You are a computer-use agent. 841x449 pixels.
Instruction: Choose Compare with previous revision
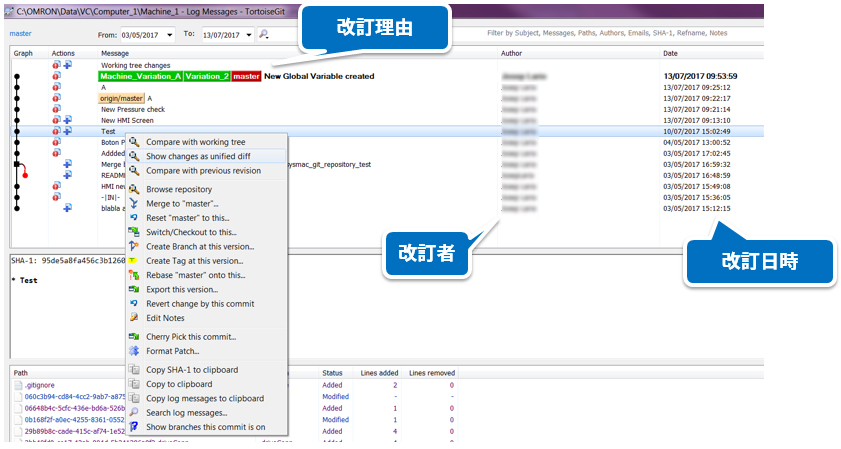(203, 170)
